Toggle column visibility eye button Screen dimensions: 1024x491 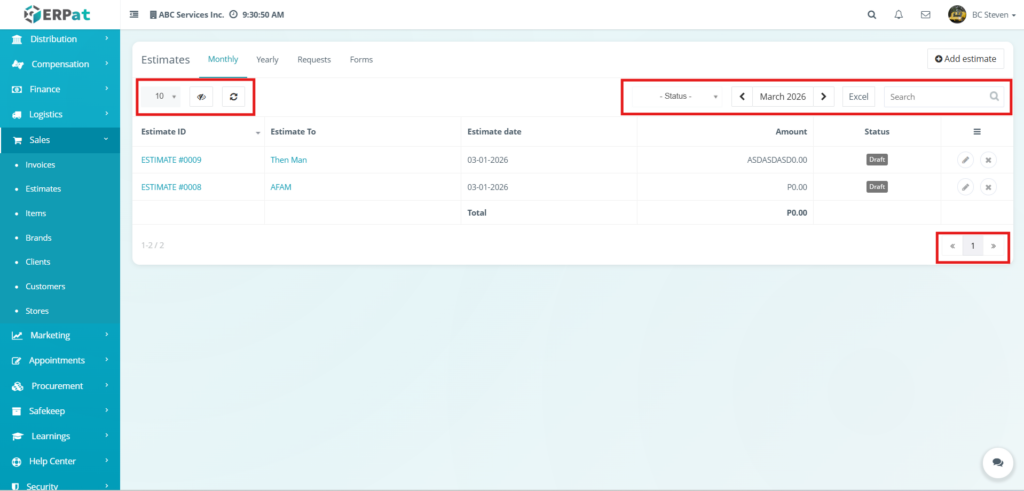click(200, 97)
